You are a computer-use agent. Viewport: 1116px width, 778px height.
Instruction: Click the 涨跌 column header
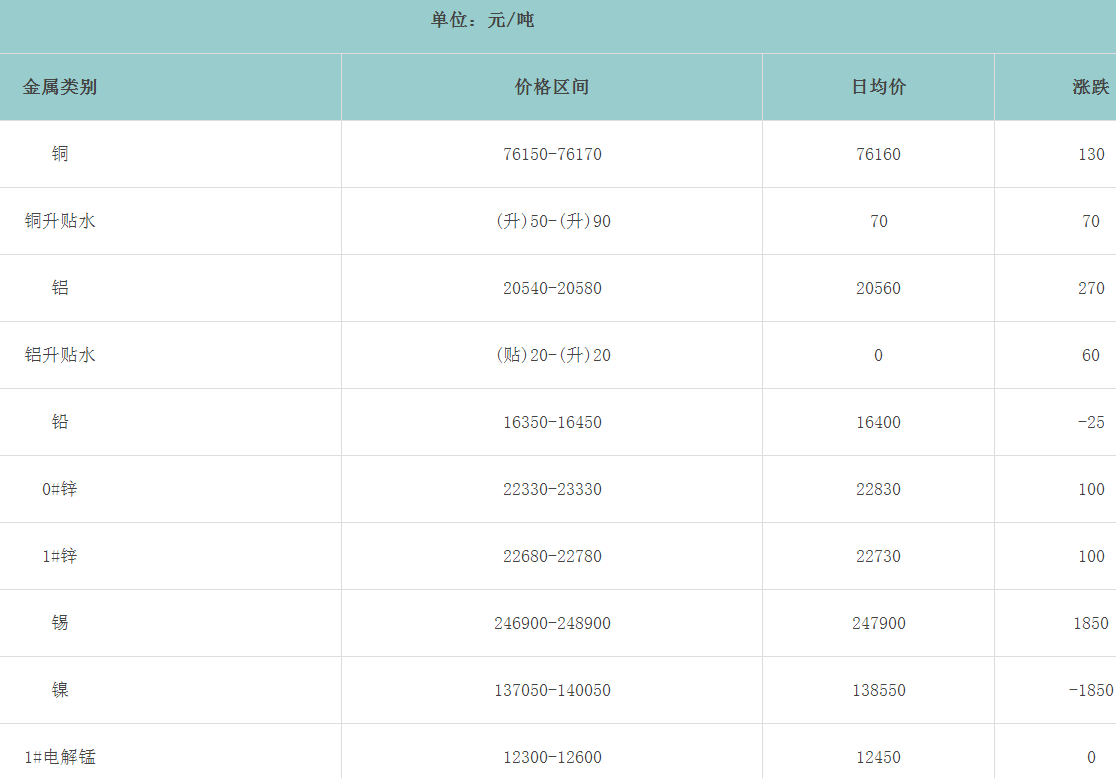1090,87
